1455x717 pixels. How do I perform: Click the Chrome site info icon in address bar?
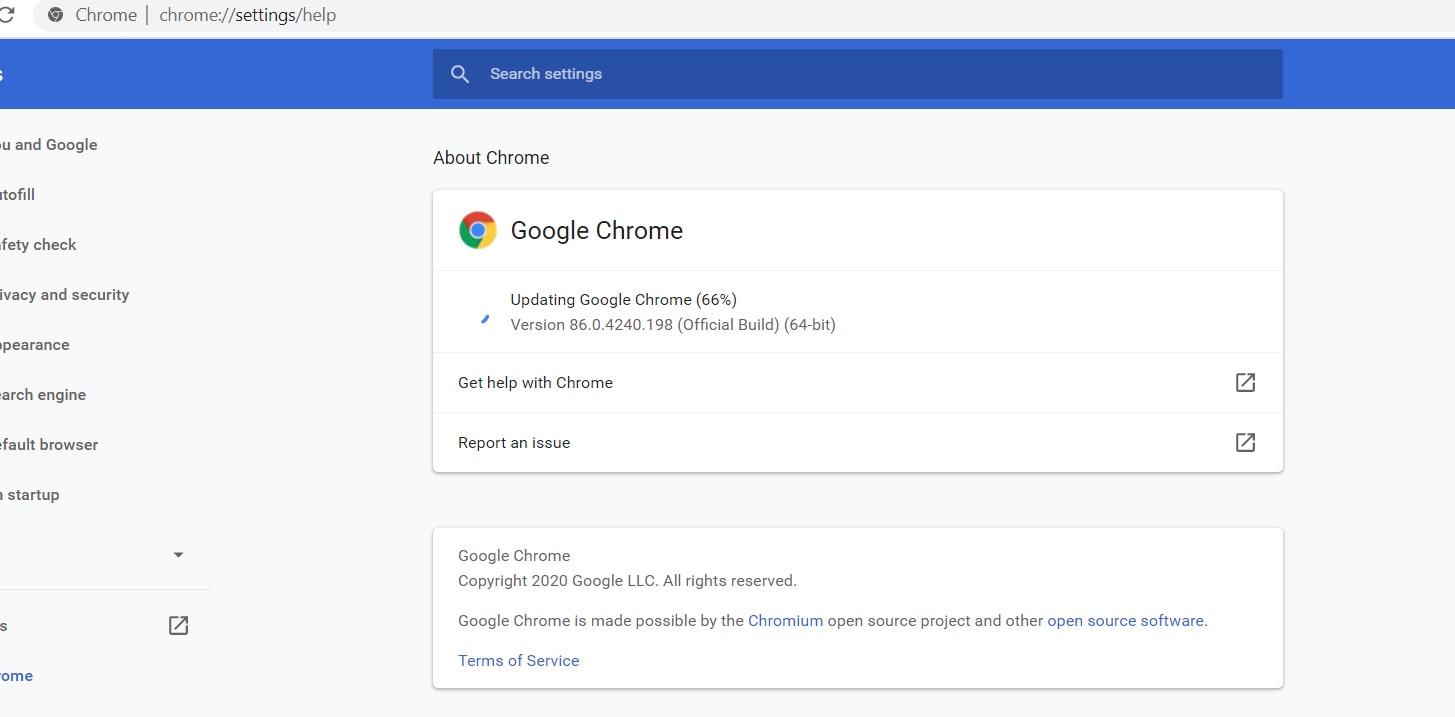[x=56, y=15]
